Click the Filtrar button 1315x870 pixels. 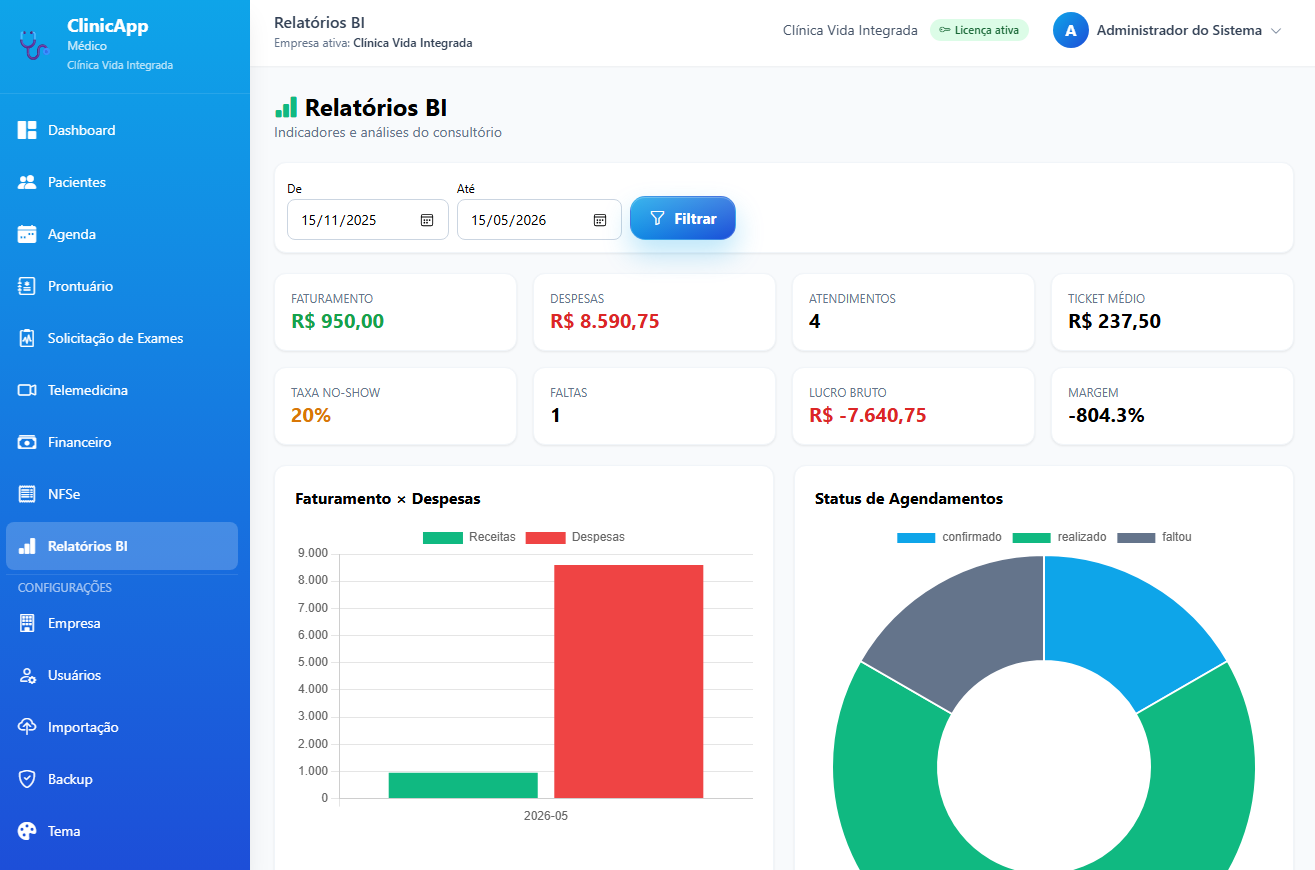683,218
